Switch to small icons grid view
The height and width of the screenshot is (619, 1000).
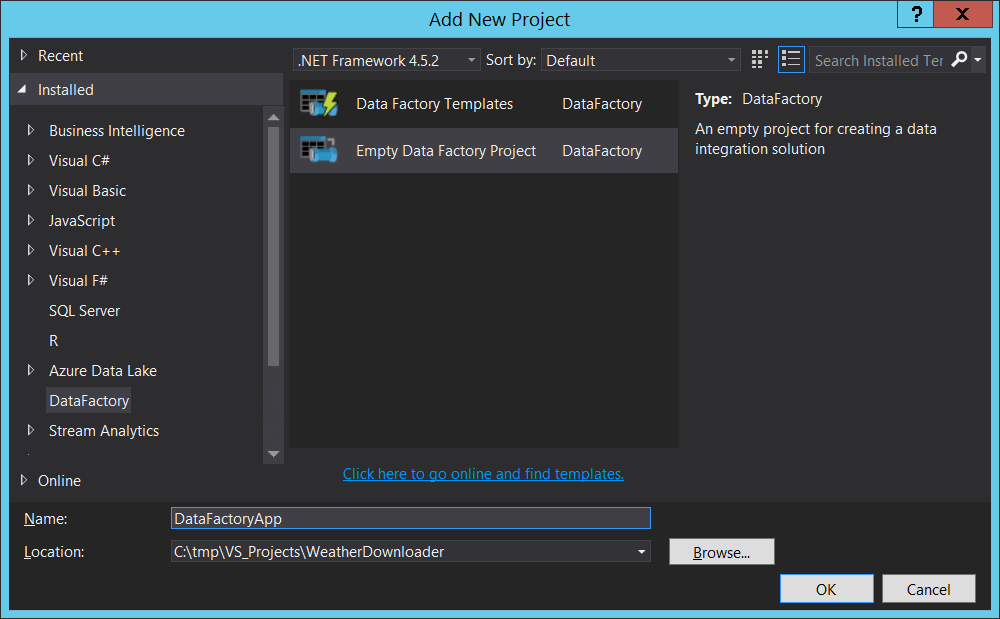[759, 60]
